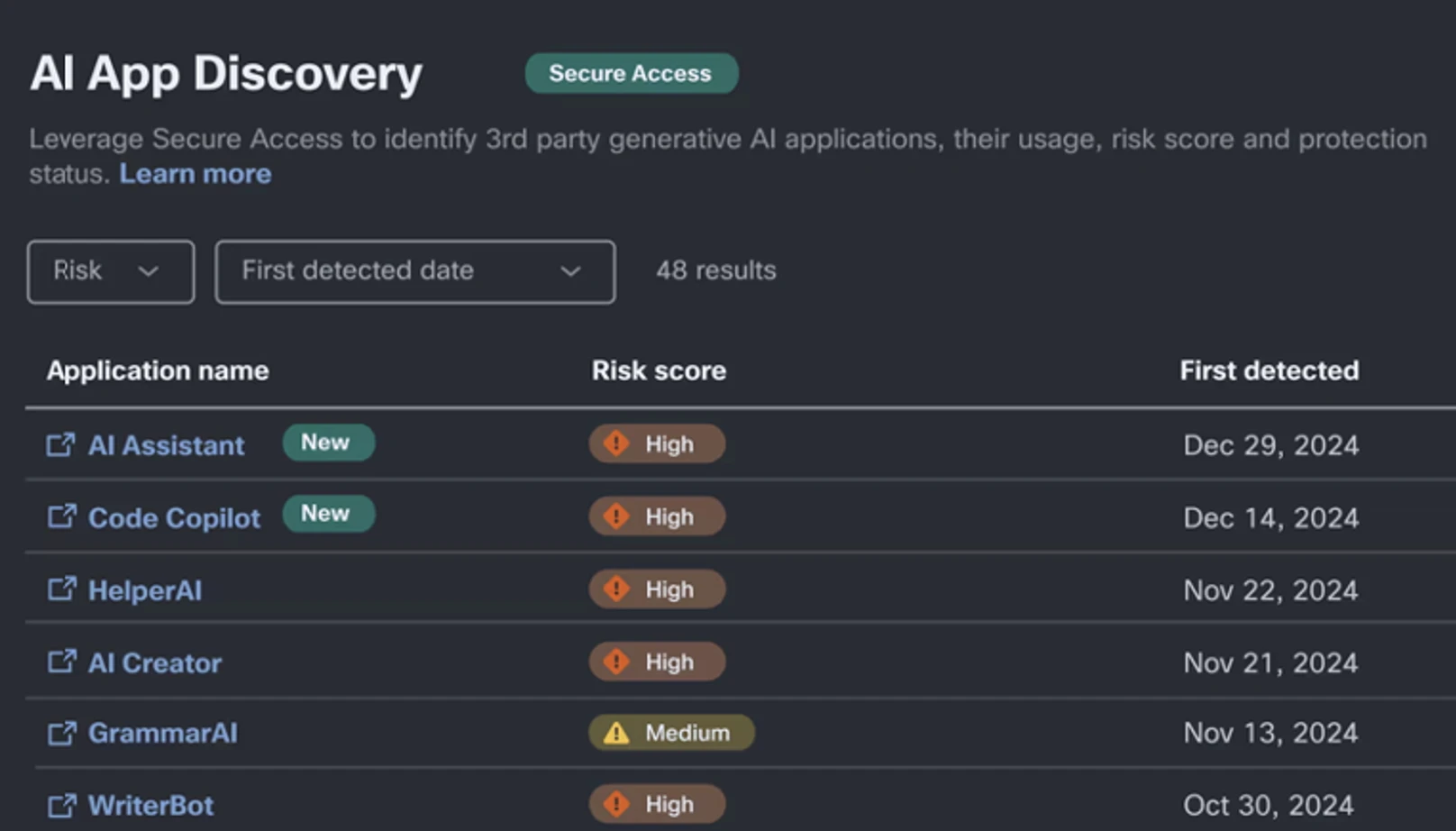Click the external link icon beside AI Assistant
Image resolution: width=1456 pixels, height=831 pixels.
pyautogui.click(x=59, y=444)
